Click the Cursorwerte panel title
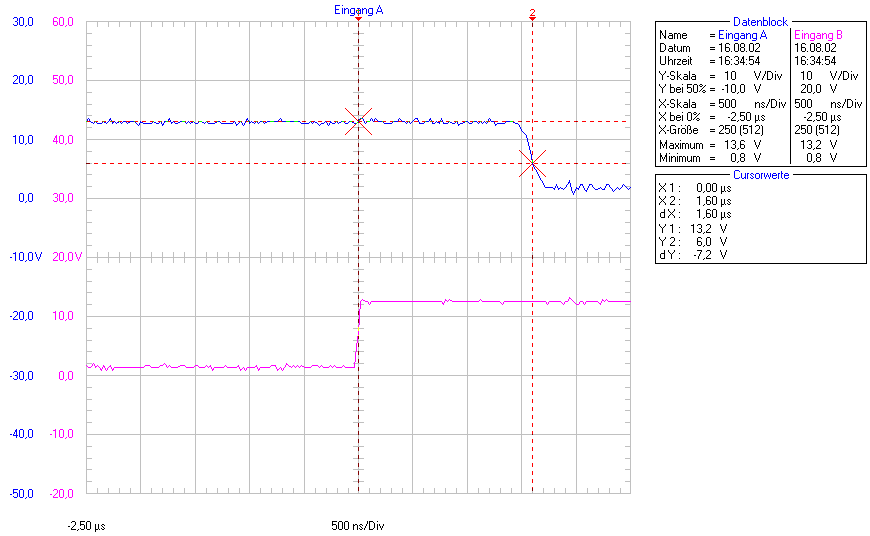This screenshot has width=870, height=536. coord(761,173)
